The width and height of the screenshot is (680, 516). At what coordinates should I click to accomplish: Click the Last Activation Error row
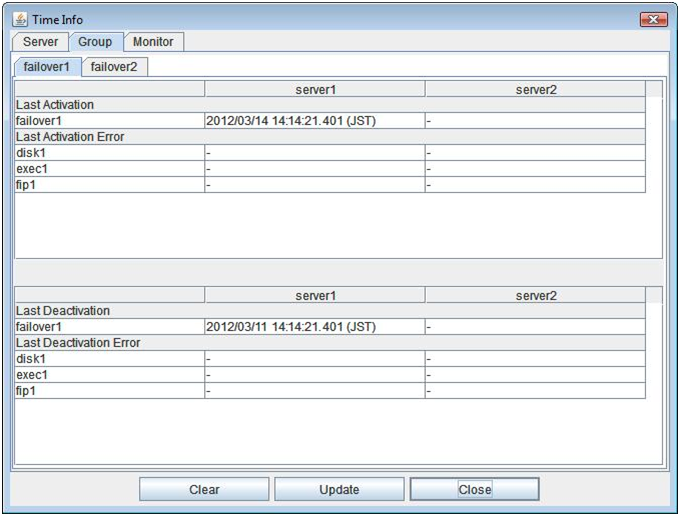tap(70, 137)
